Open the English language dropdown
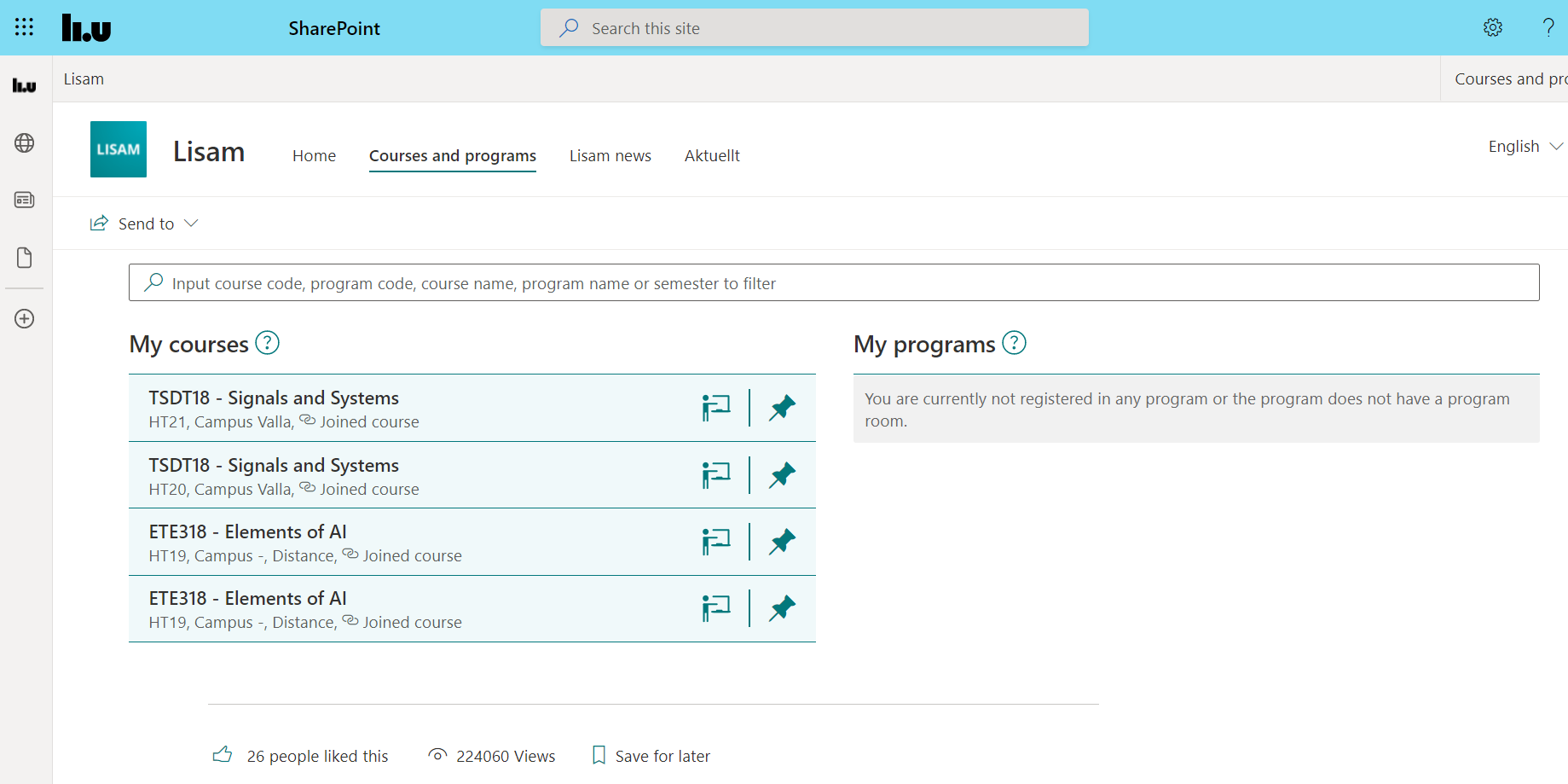 (x=1525, y=146)
